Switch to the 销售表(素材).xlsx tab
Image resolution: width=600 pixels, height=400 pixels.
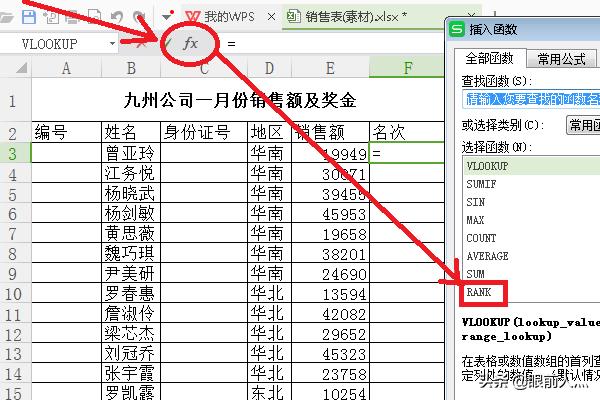point(355,17)
